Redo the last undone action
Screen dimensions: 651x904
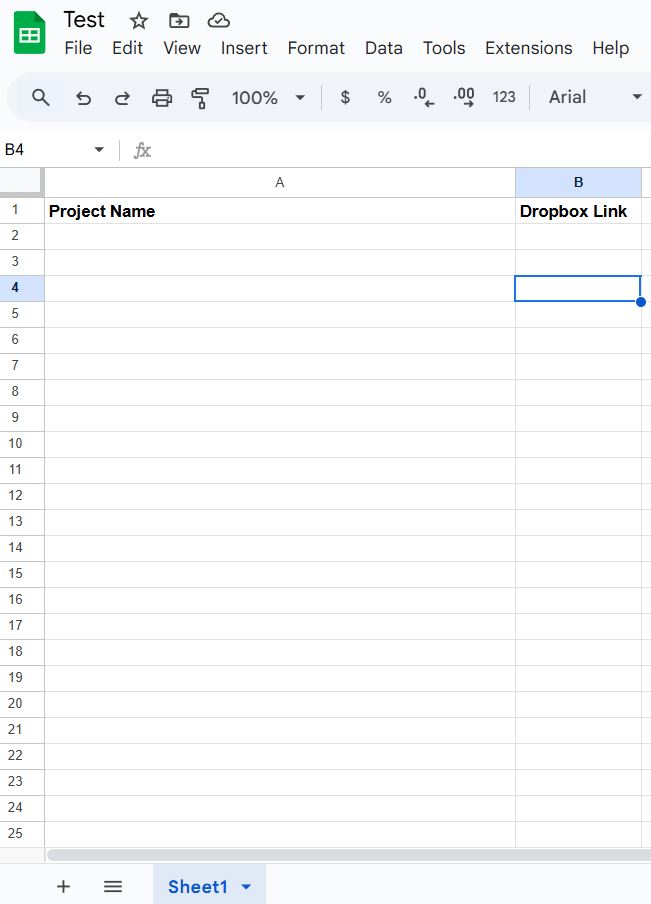click(122, 97)
